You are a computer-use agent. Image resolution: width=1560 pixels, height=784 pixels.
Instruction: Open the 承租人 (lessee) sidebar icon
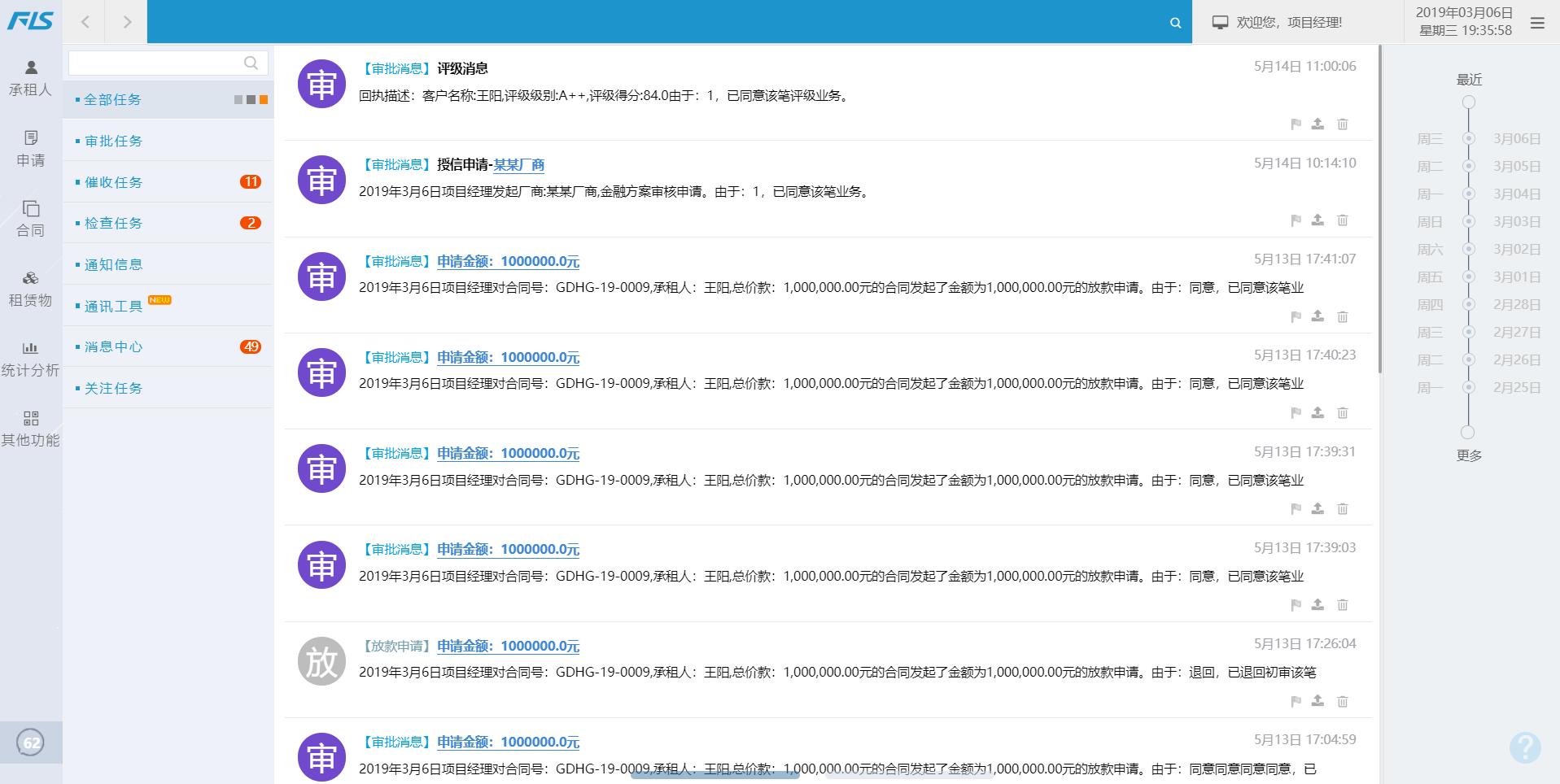[31, 68]
